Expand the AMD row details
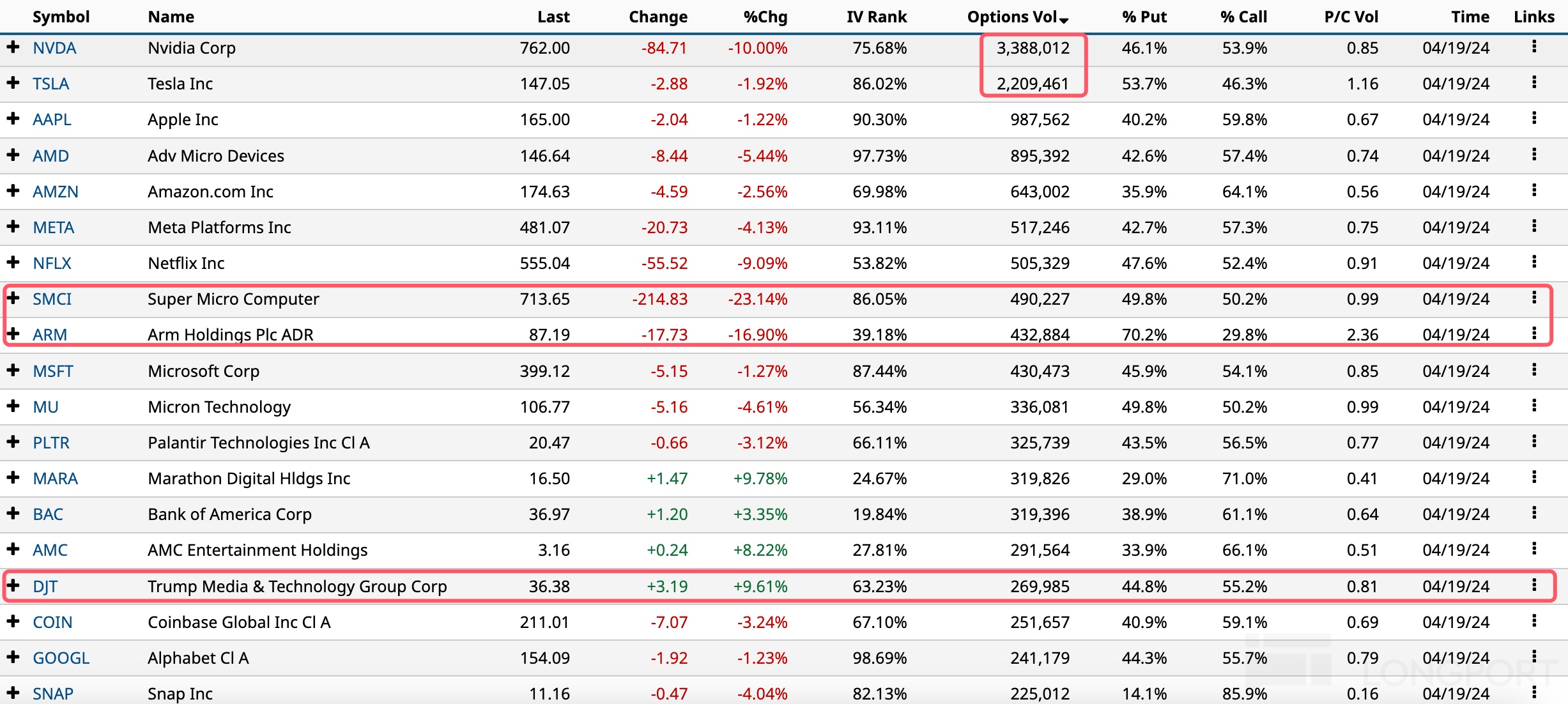This screenshot has height=704, width=1568. pos(13,155)
